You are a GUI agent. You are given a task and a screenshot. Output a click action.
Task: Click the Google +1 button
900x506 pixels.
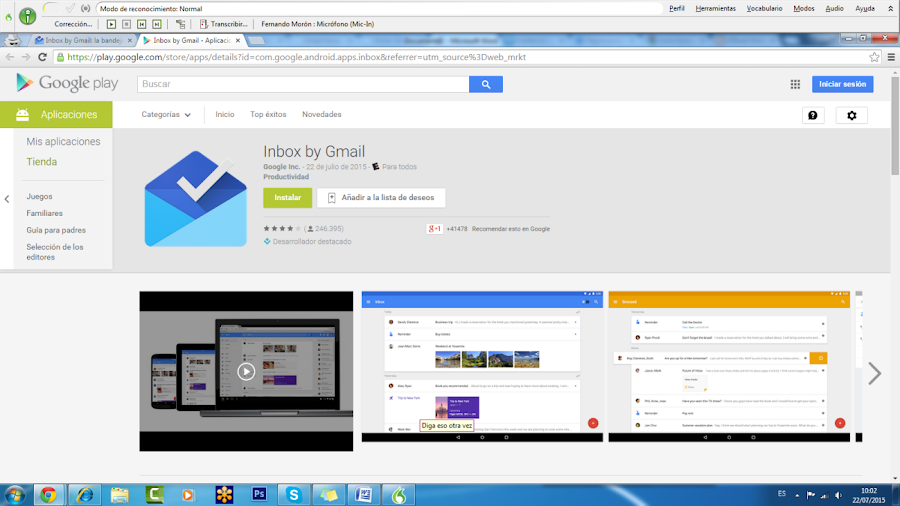tap(435, 229)
